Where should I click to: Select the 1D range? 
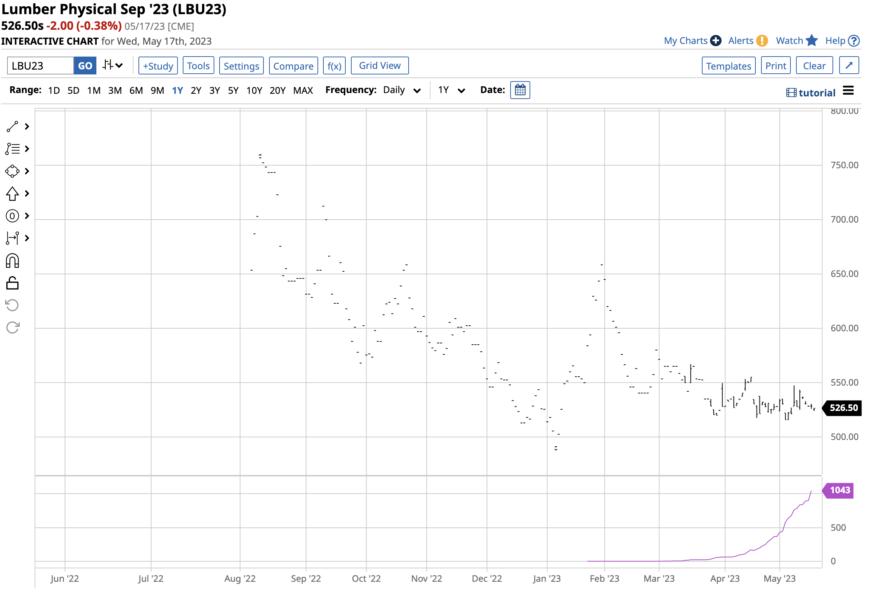pos(54,90)
